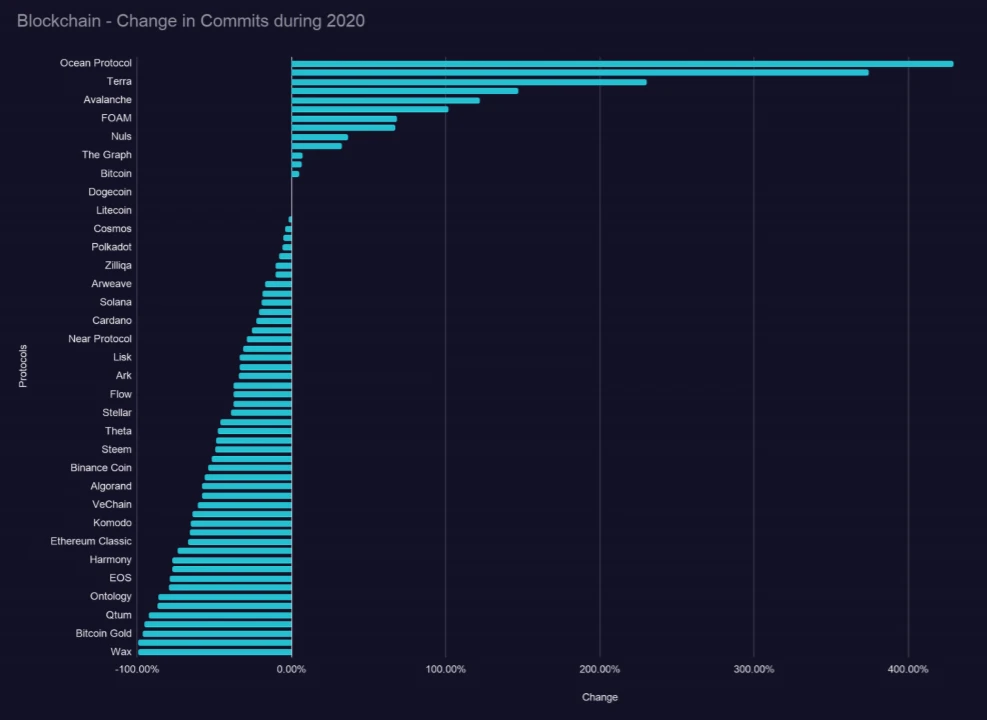Click the Nuls bar in the chart
This screenshot has width=987, height=720.
click(x=320, y=137)
